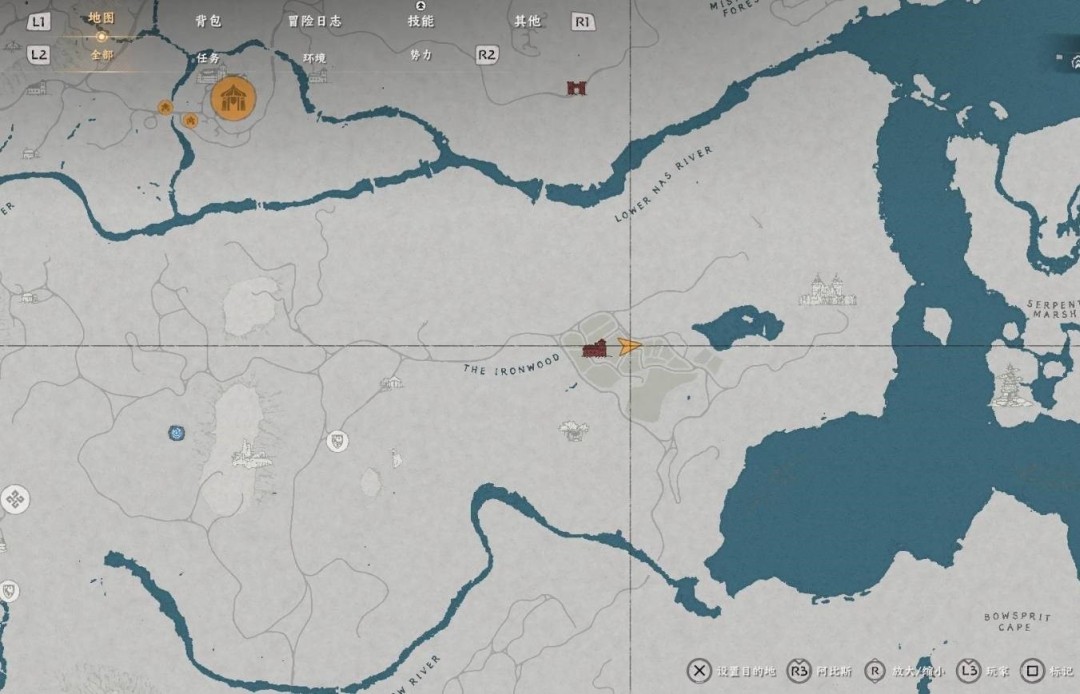Screen dimensions: 1080x694
Task: Click the 放大/缩小 zoom prompt
Action: (919, 671)
